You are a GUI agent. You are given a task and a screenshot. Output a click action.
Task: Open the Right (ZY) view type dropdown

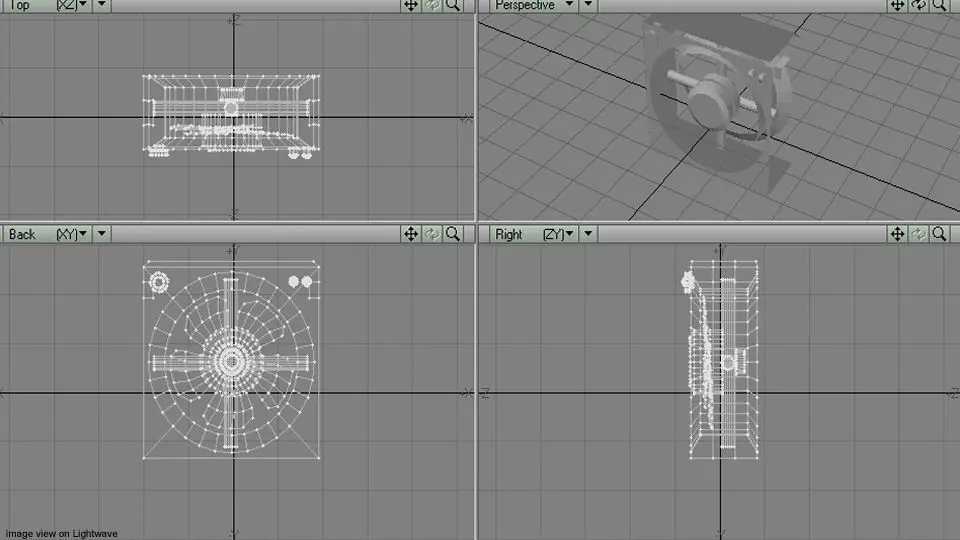point(533,234)
